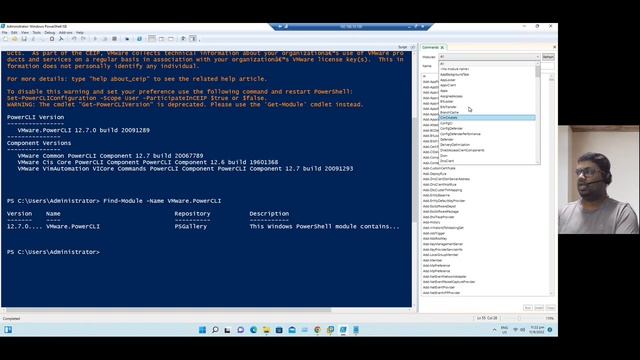
Task: Select DeliveryOptimization in modules dropdown
Action: (487, 144)
